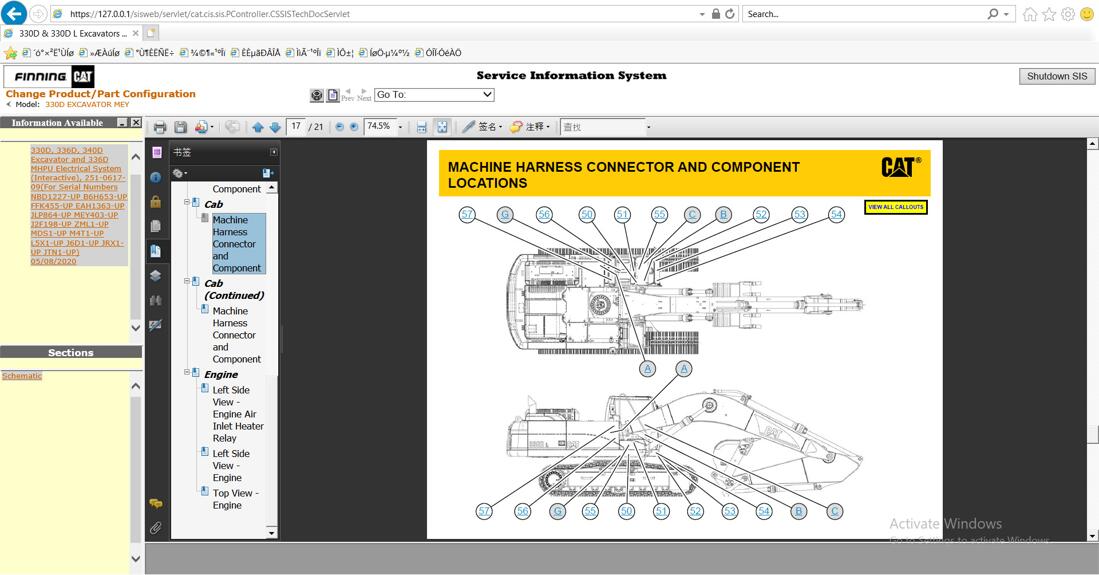Open the Schematic section link

point(22,376)
